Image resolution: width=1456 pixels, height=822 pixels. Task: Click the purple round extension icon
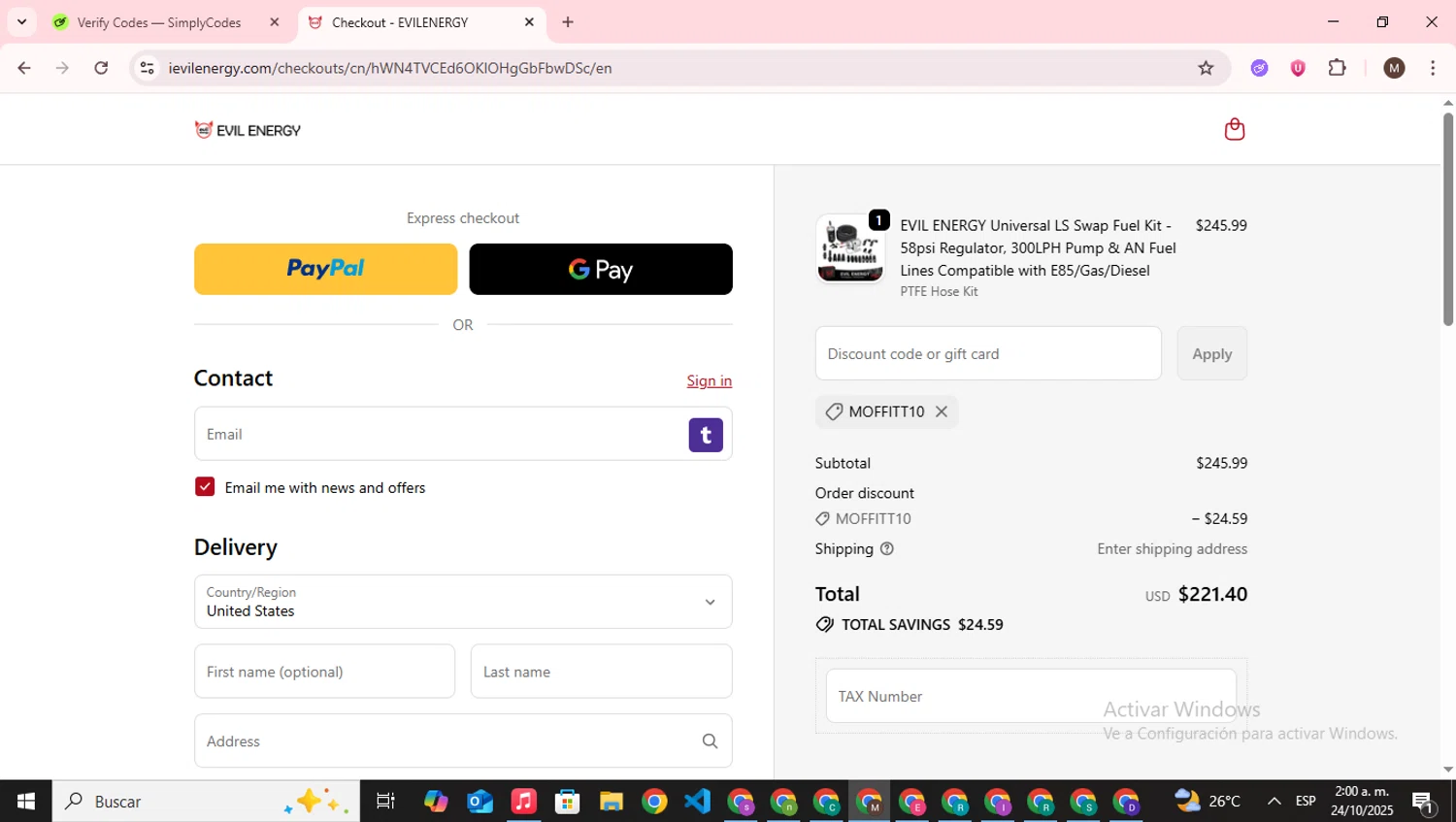pos(1259,68)
